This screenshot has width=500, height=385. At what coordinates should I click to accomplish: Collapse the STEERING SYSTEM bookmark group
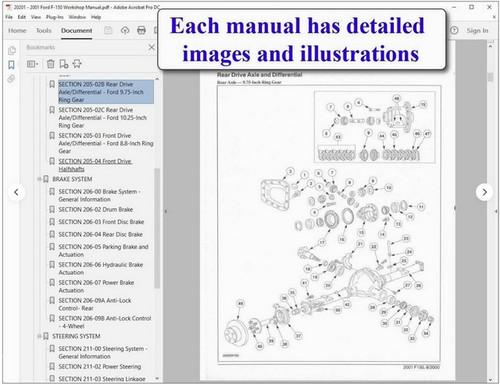click(x=39, y=336)
